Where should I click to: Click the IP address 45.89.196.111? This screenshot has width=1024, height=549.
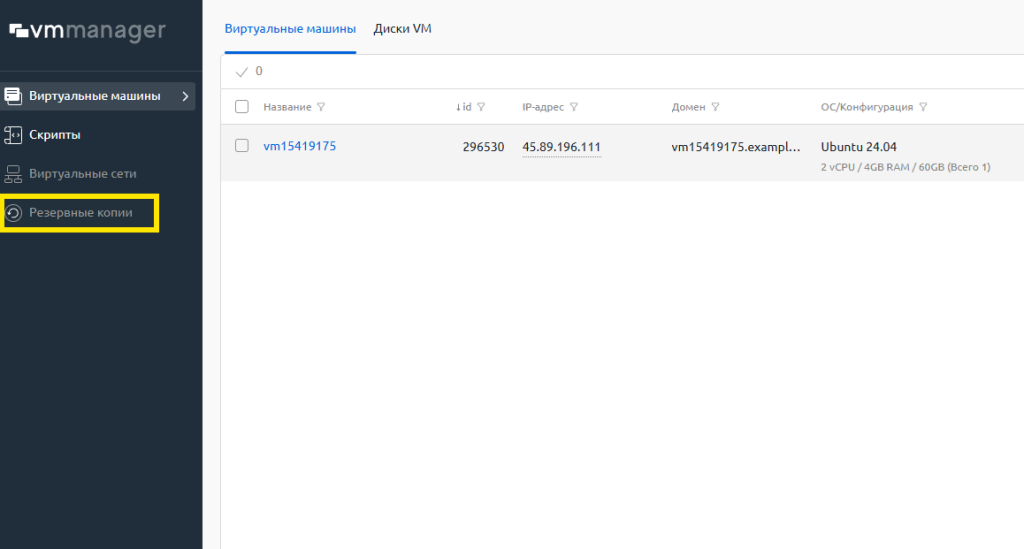561,147
